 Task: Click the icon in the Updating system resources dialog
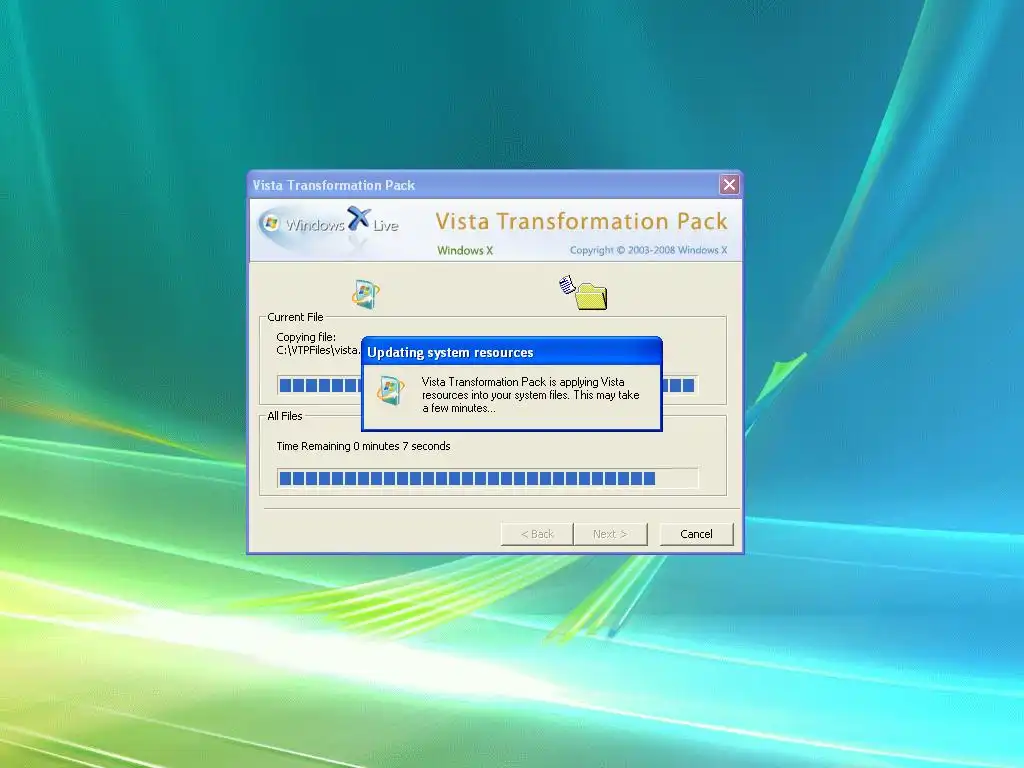click(390, 391)
